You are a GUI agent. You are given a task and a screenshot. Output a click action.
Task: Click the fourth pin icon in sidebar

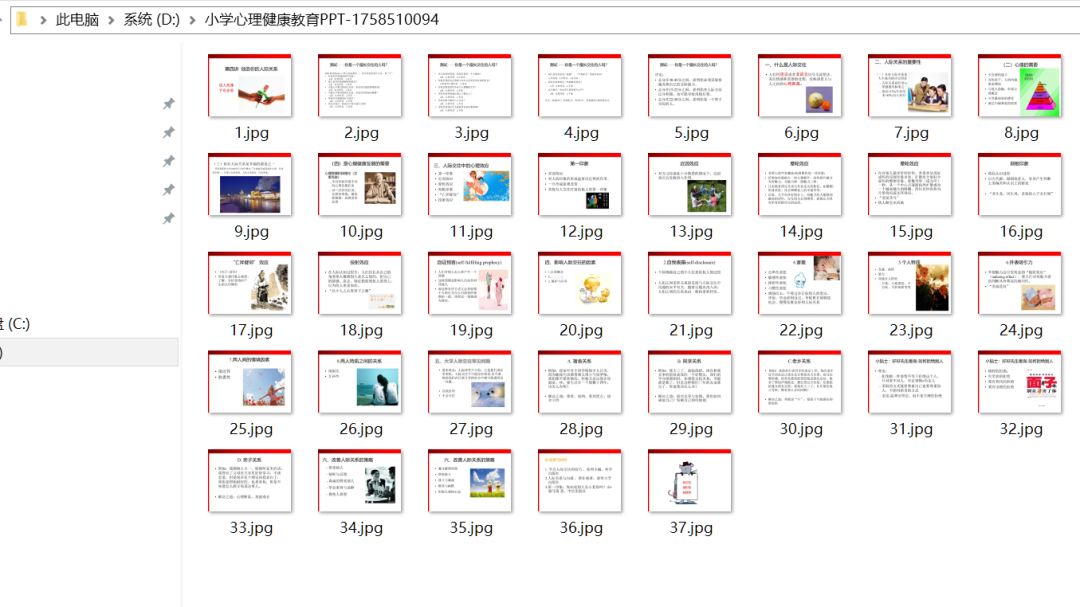click(168, 190)
